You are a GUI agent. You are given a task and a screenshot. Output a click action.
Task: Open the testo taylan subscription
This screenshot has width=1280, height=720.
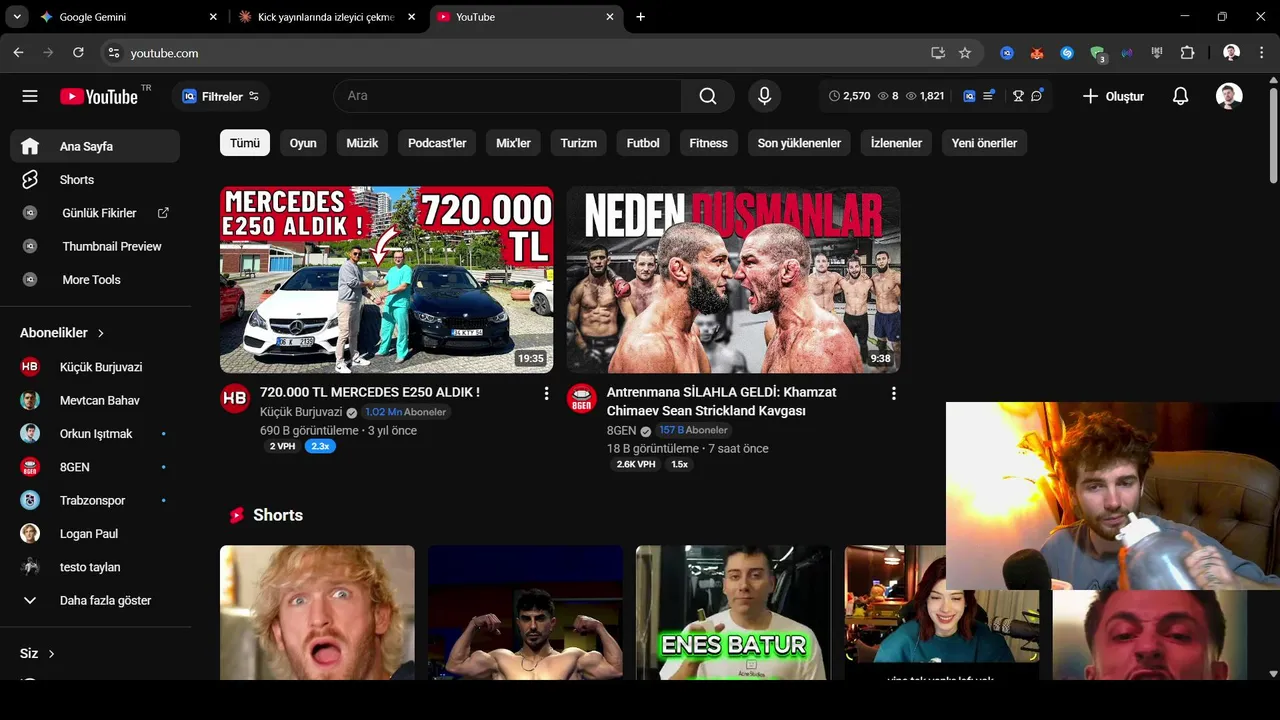95,567
